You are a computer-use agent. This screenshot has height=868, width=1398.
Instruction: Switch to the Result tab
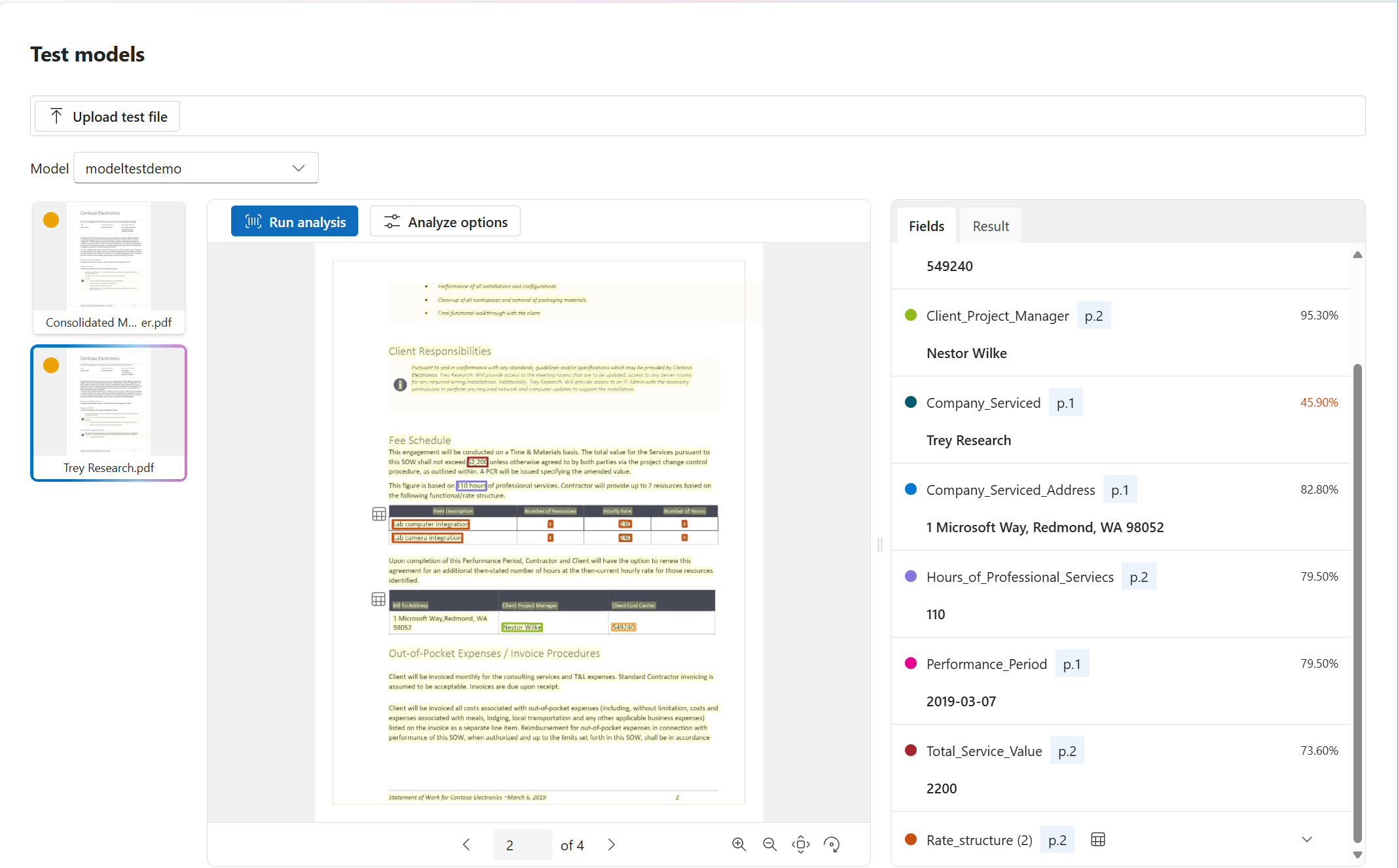991,225
